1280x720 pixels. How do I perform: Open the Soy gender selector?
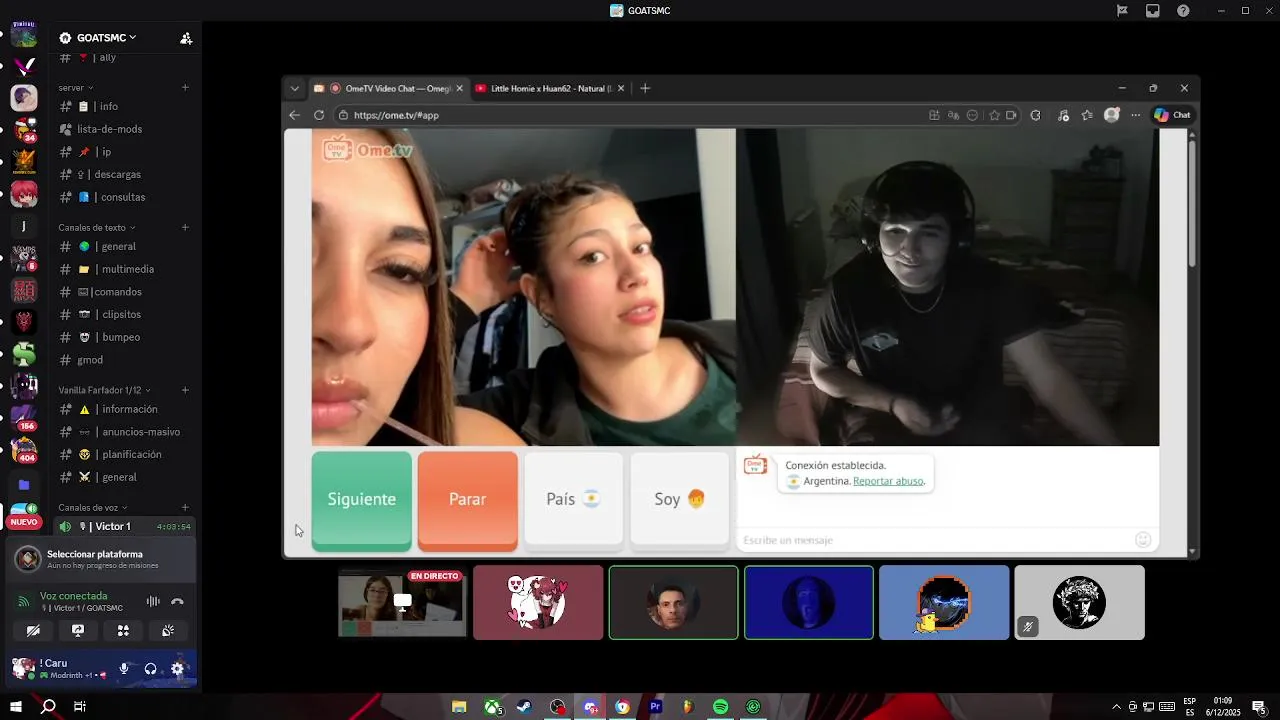[x=680, y=500]
